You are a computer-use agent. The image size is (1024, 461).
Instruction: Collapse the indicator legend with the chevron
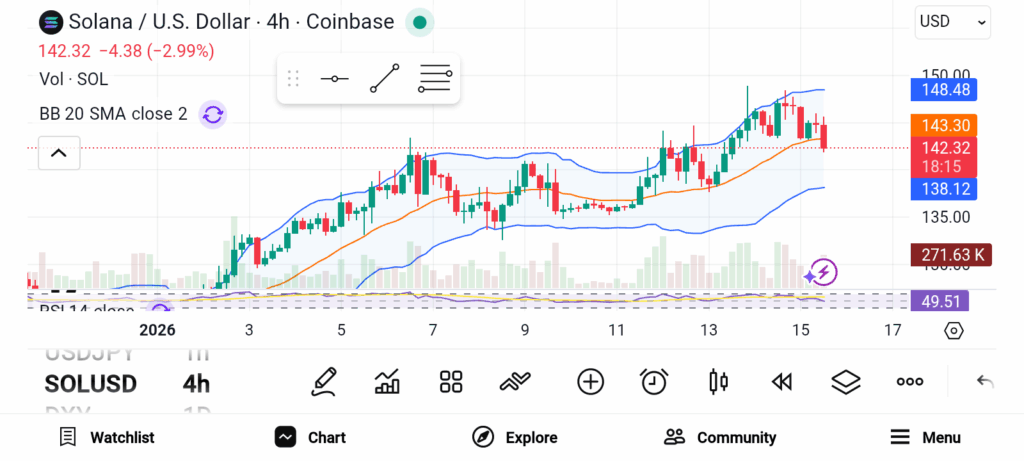coord(58,153)
